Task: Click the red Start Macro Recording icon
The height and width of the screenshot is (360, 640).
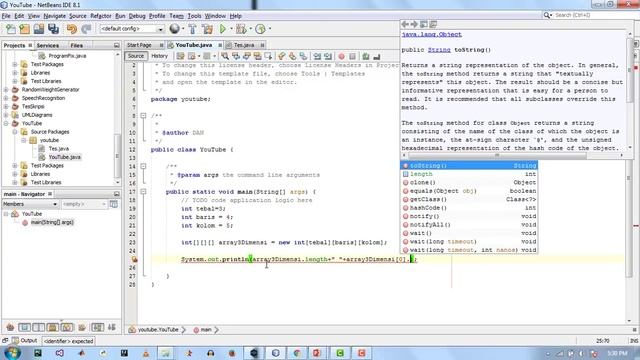Action: 342,56
